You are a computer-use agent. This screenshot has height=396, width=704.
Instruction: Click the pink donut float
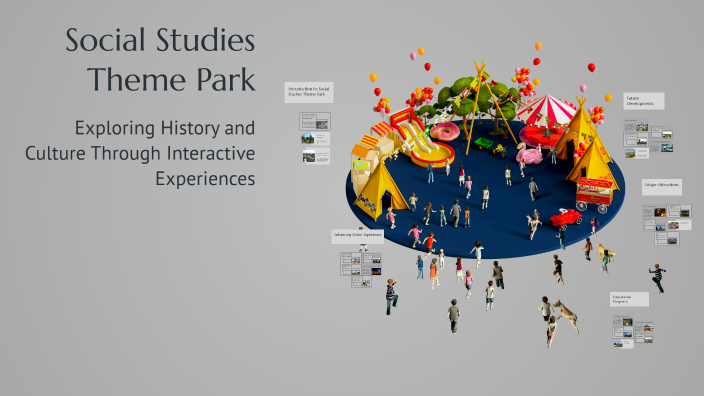point(444,132)
